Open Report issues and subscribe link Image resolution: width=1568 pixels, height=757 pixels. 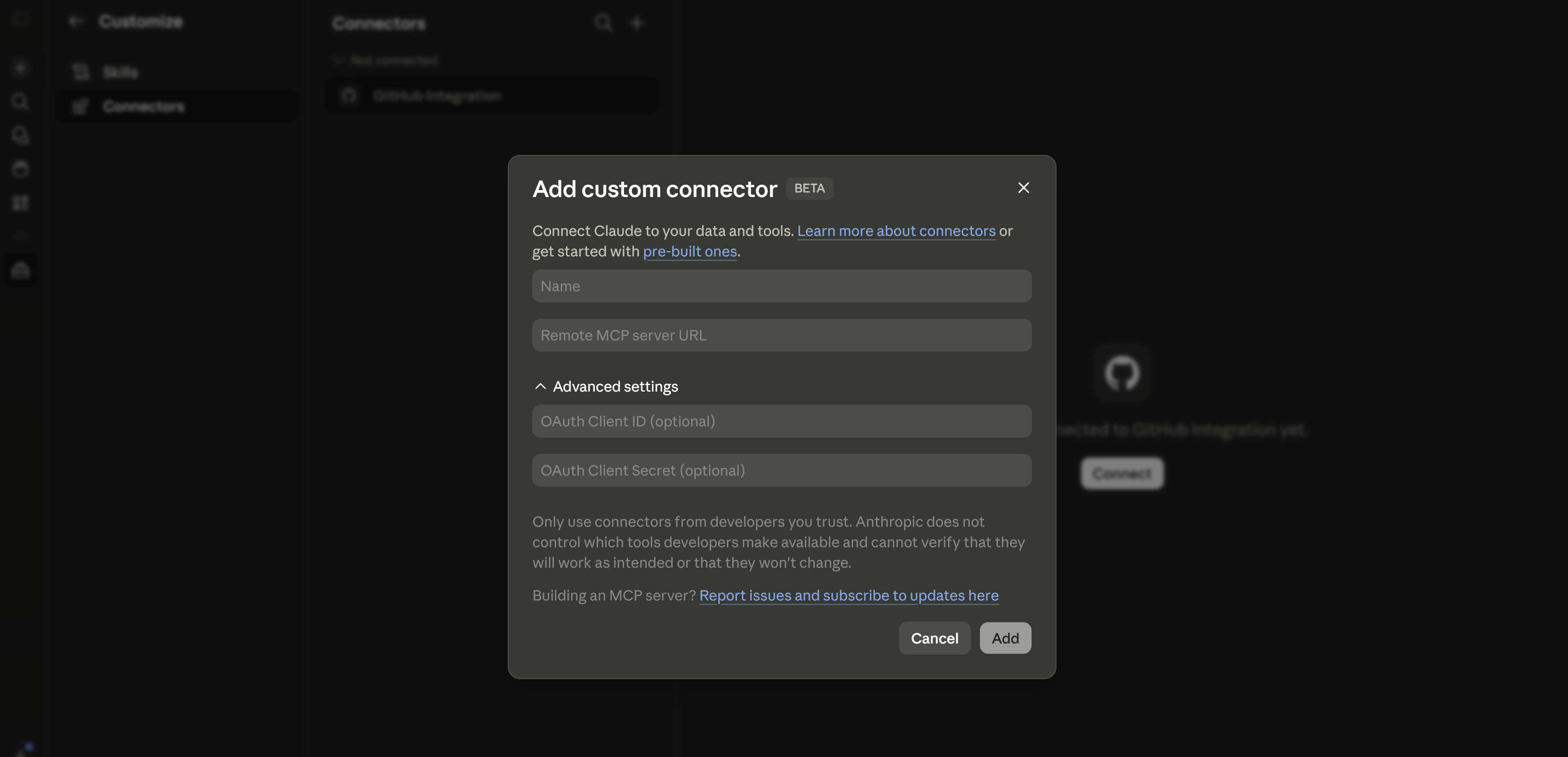[848, 596]
